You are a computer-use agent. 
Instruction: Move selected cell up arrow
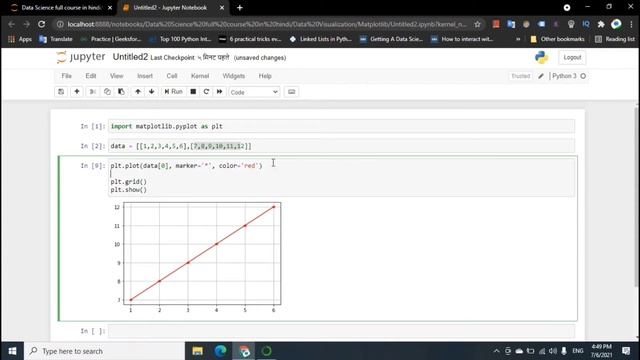click(138, 92)
